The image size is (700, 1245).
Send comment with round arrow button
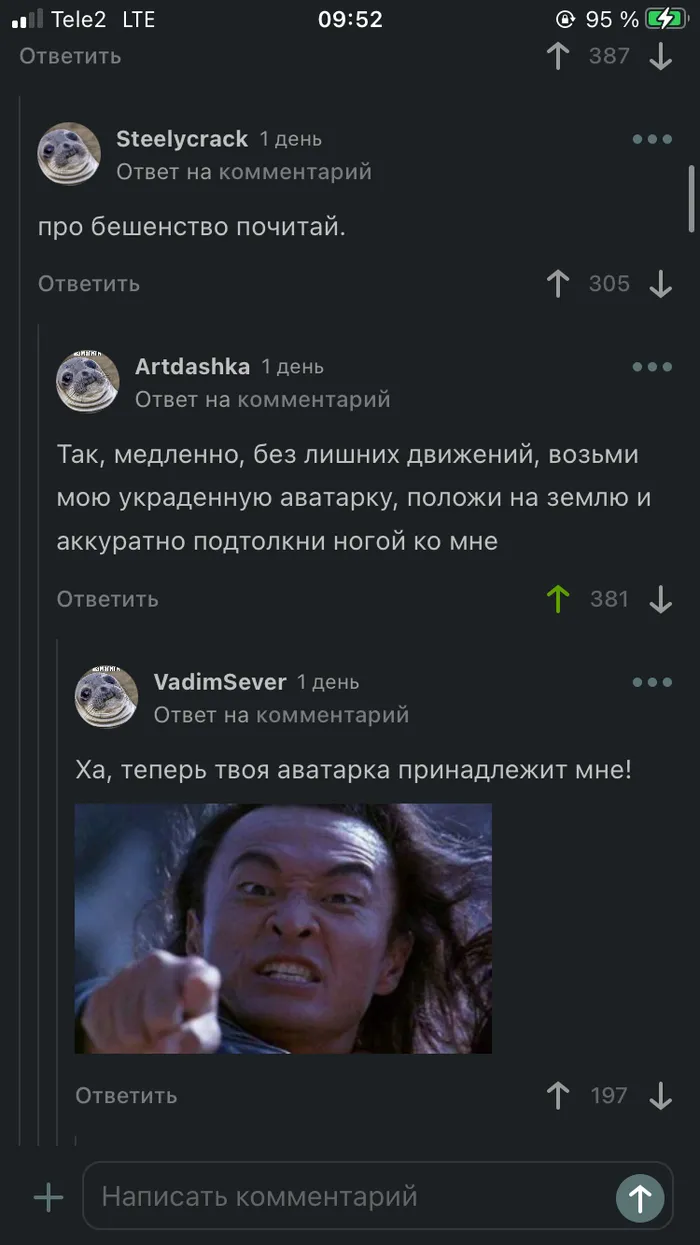point(640,1197)
